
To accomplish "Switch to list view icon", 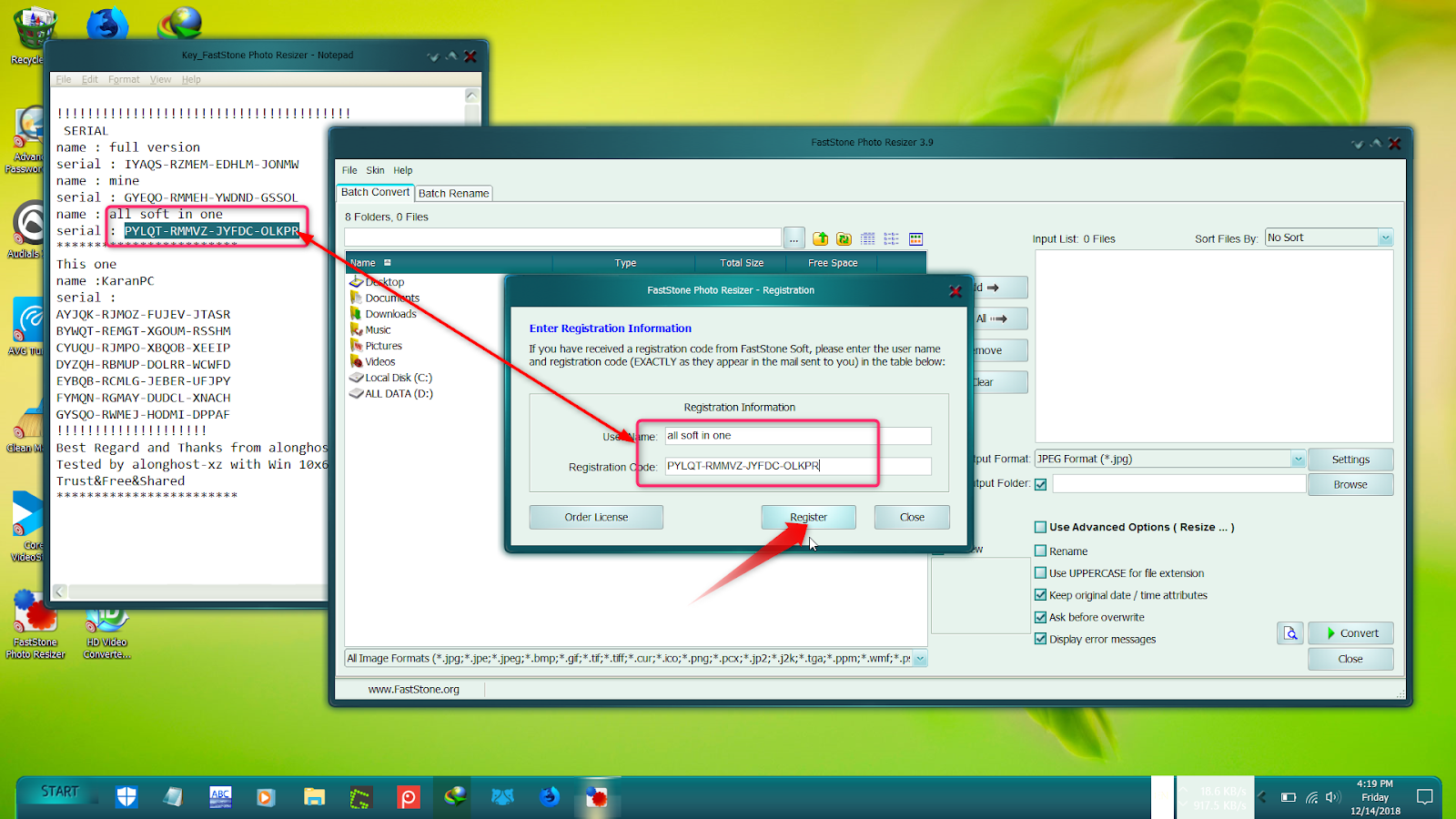I will [x=892, y=238].
